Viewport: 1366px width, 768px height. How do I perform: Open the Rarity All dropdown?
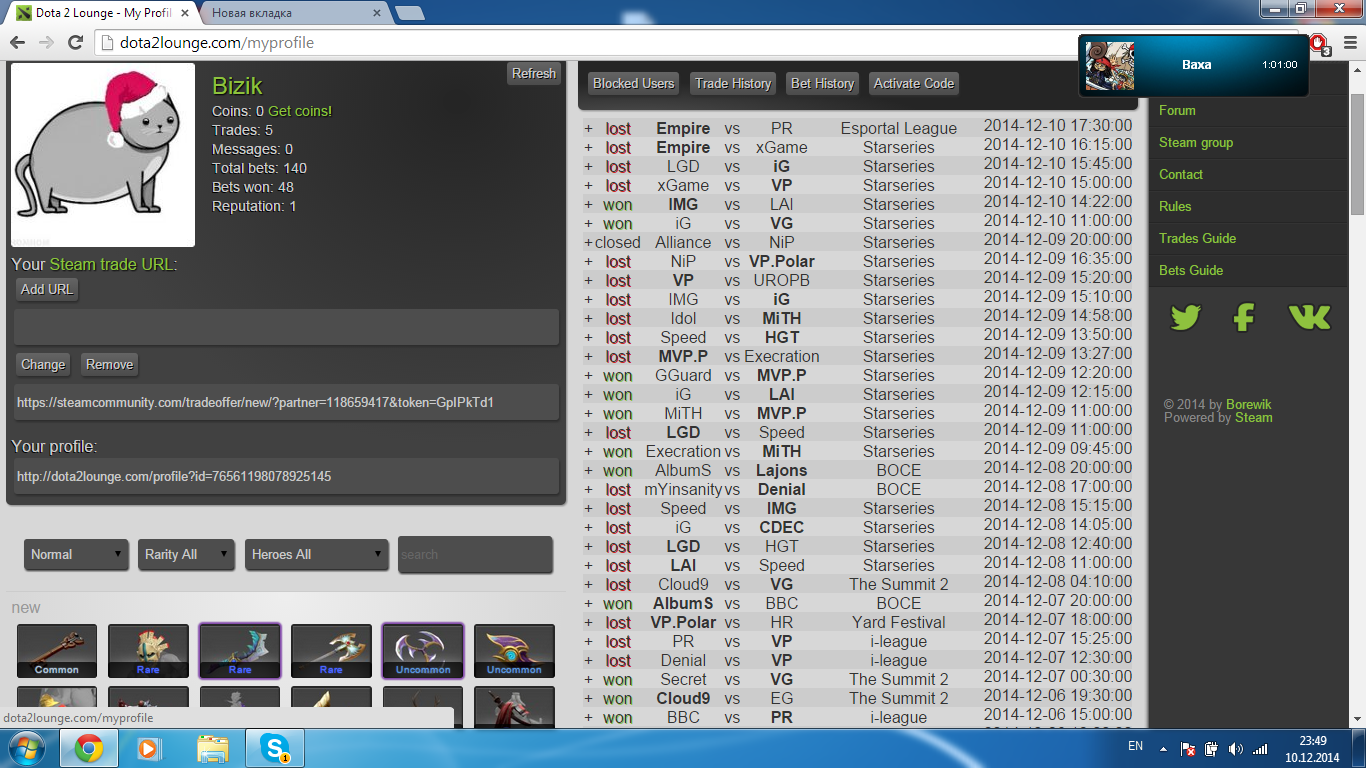186,555
